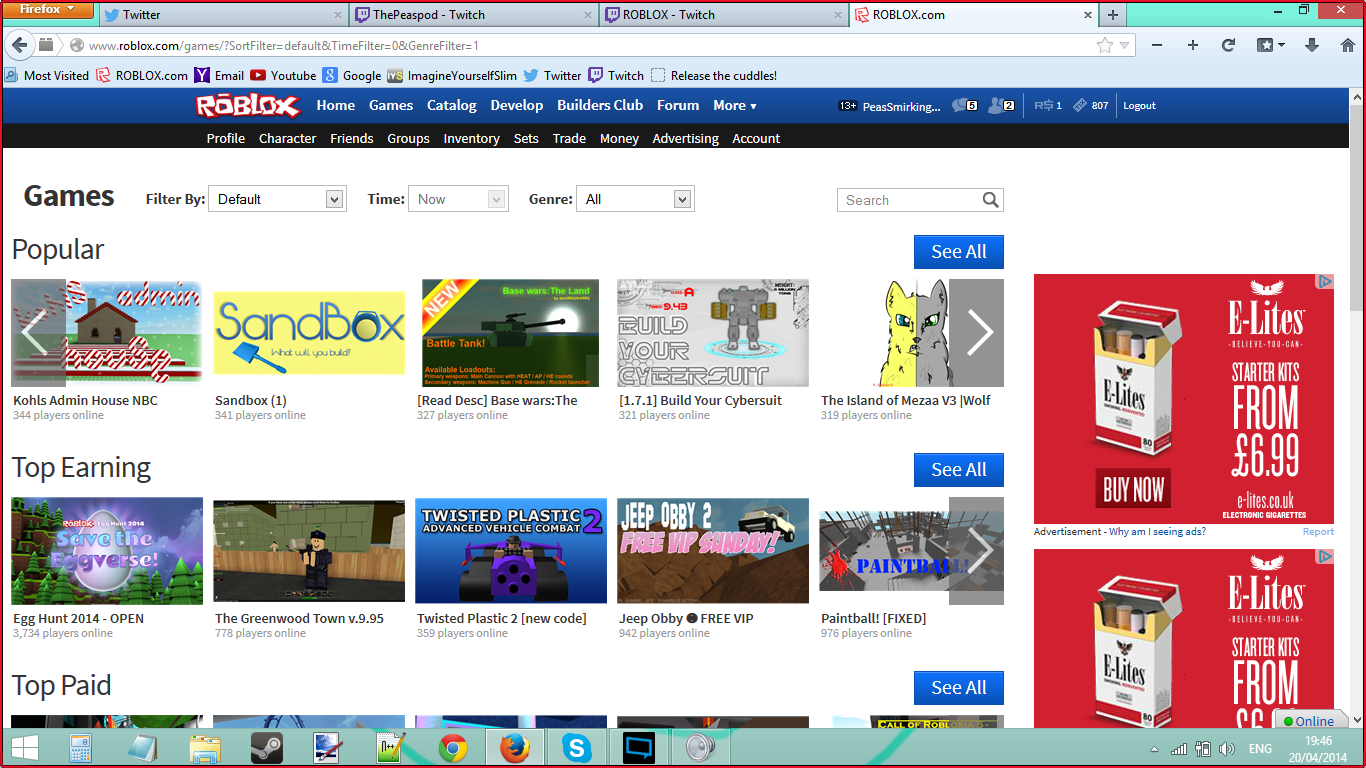Image resolution: width=1366 pixels, height=768 pixels.
Task: Click See All for Top Paid games
Action: [959, 688]
